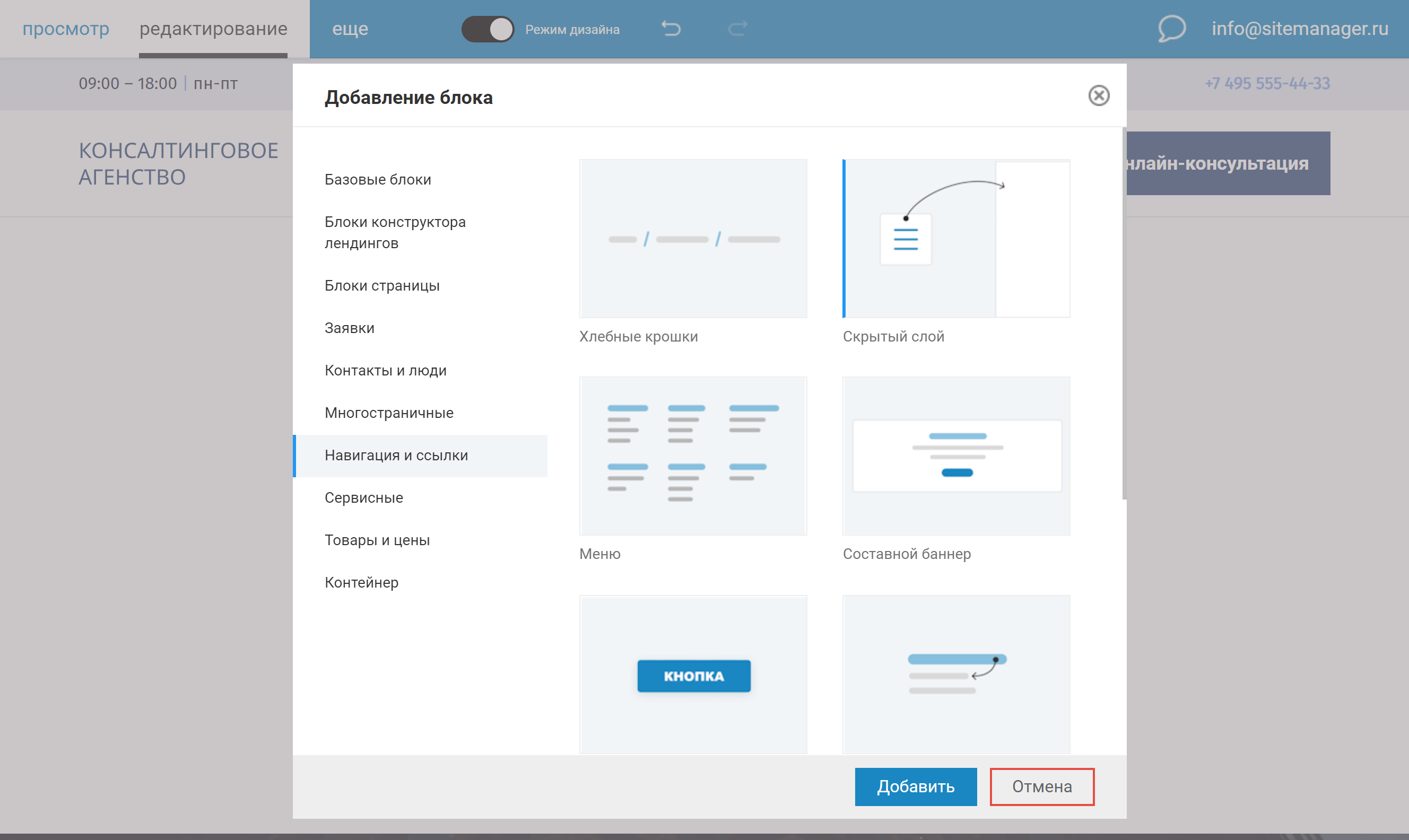
Task: Switch to the просмотр tab
Action: click(x=66, y=28)
